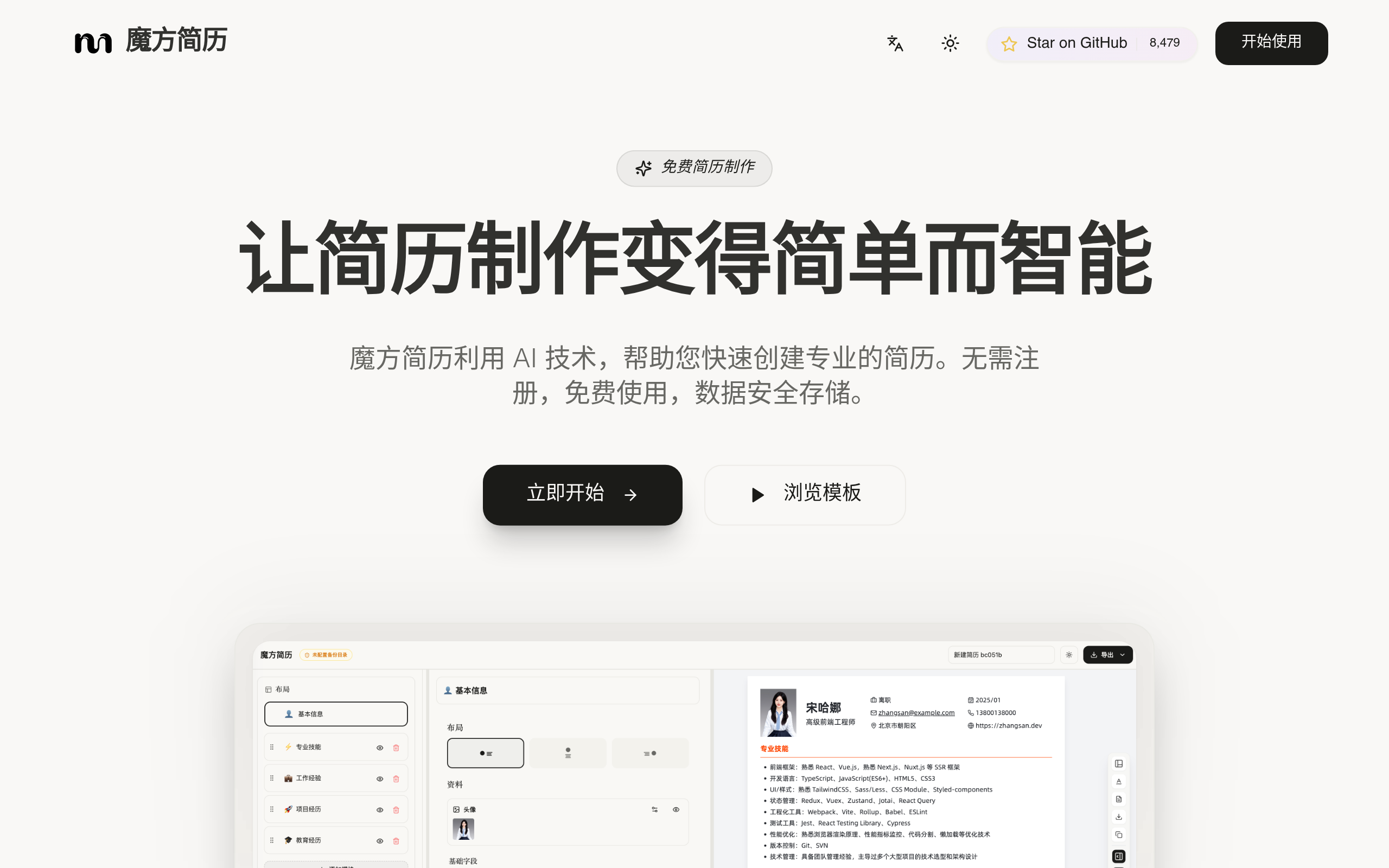Open the 头像 avatar settings sliders icon
This screenshot has height=868, width=1389.
[x=654, y=809]
